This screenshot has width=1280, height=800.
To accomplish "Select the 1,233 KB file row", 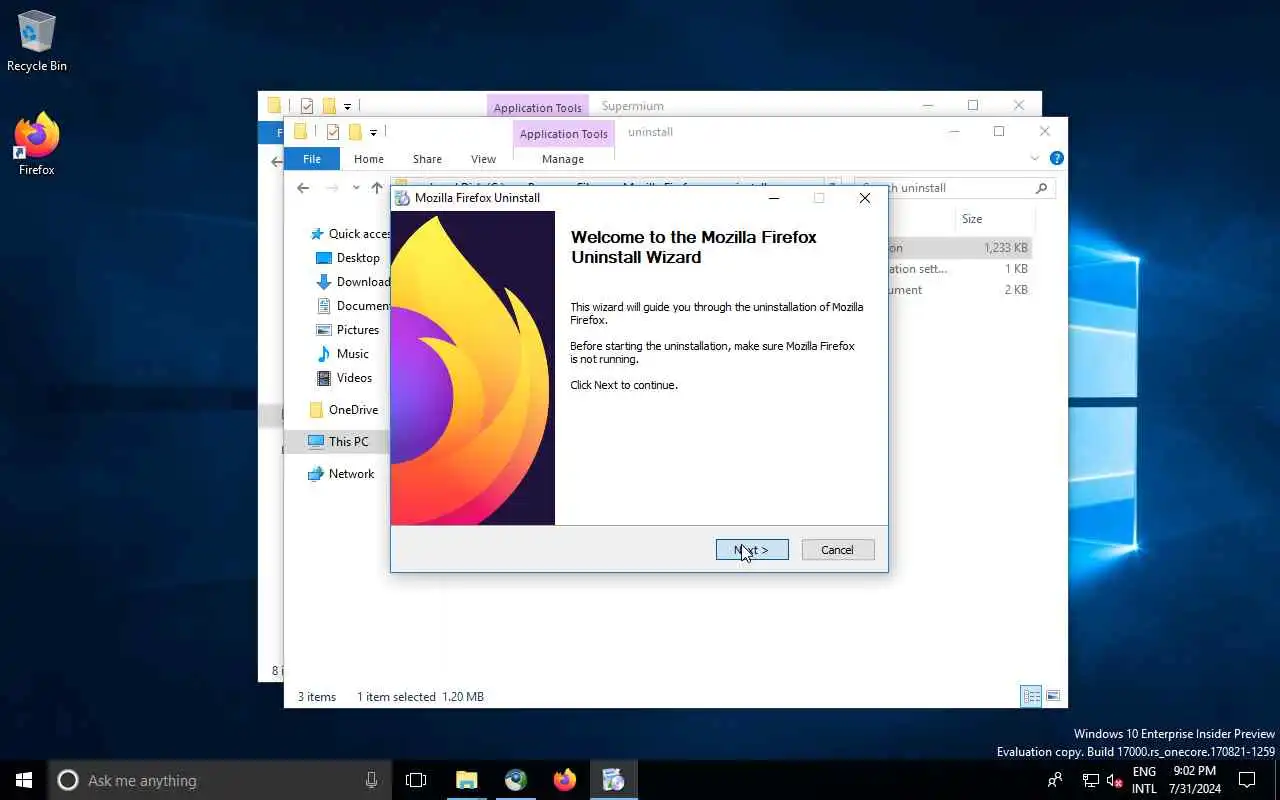I will click(x=958, y=248).
